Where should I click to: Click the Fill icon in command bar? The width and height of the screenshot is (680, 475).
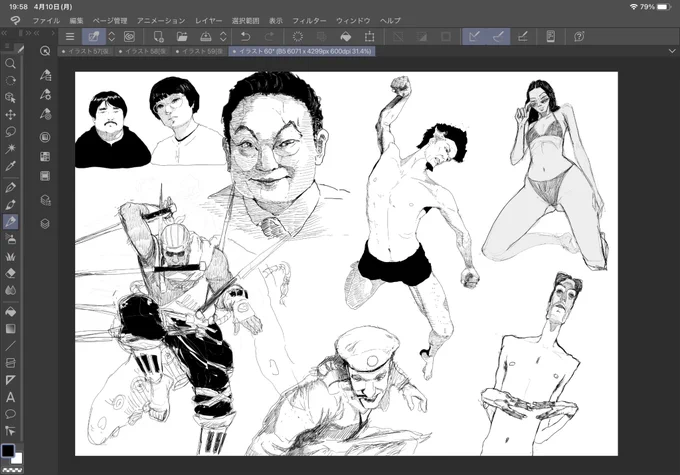point(346,36)
